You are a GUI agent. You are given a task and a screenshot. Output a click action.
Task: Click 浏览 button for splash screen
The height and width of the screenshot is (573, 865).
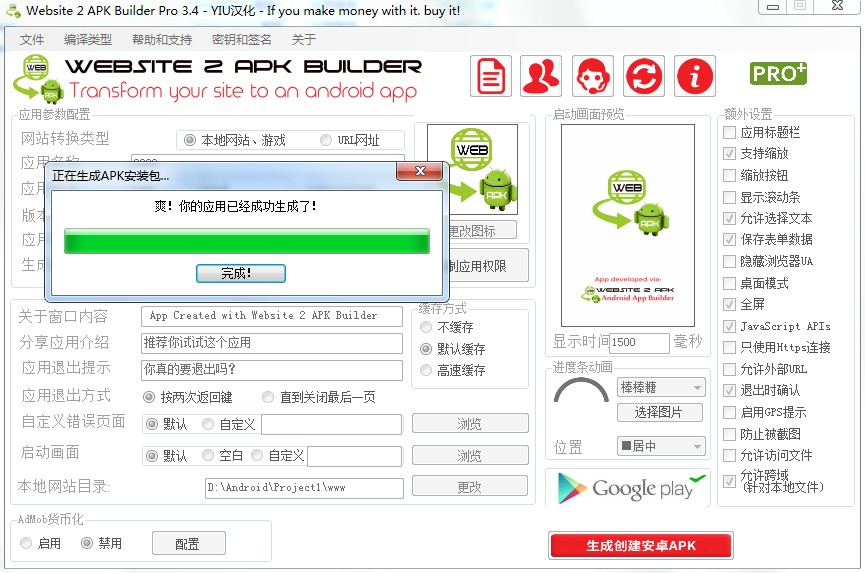[x=469, y=456]
